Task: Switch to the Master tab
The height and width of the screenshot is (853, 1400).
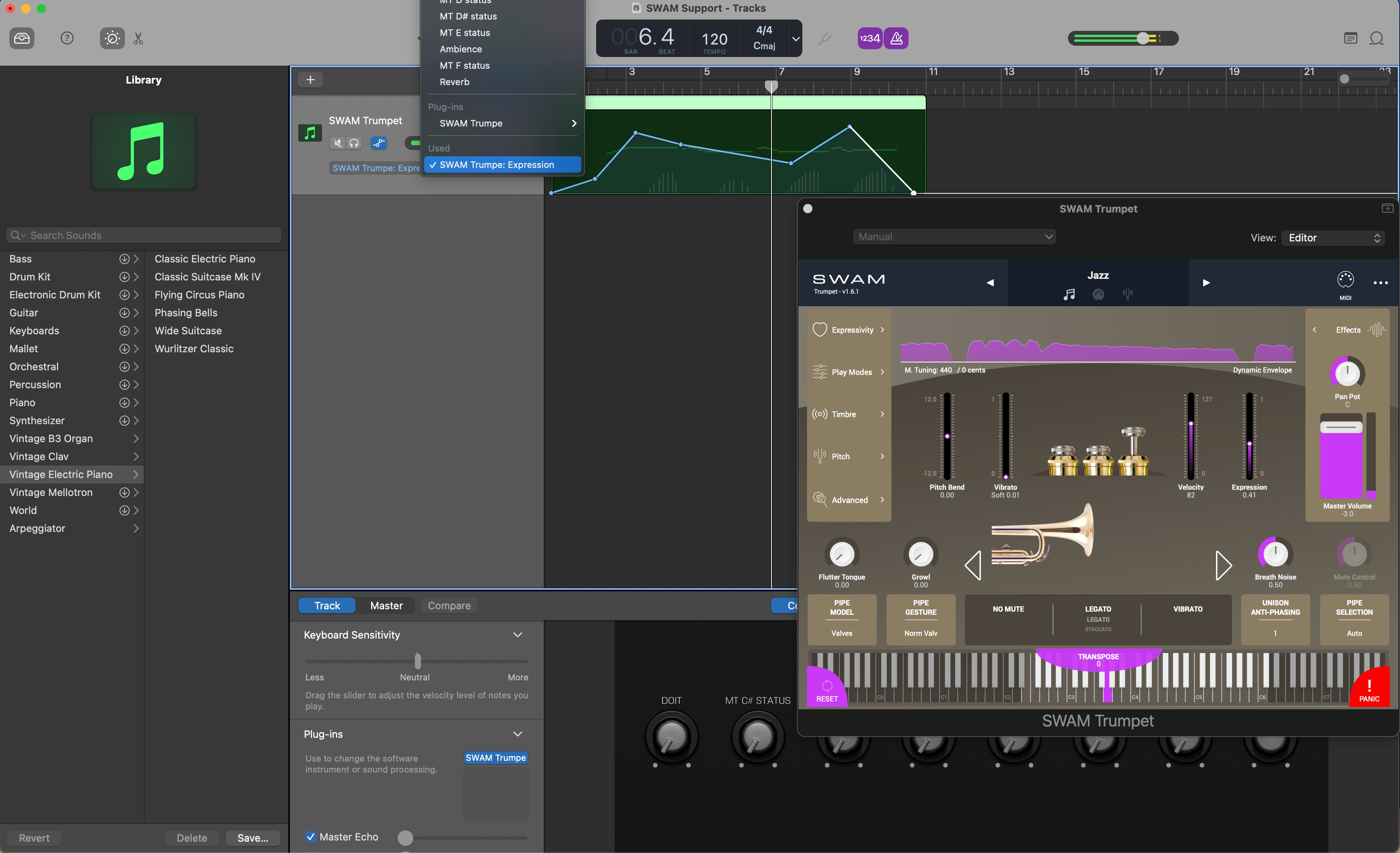Action: [386, 605]
